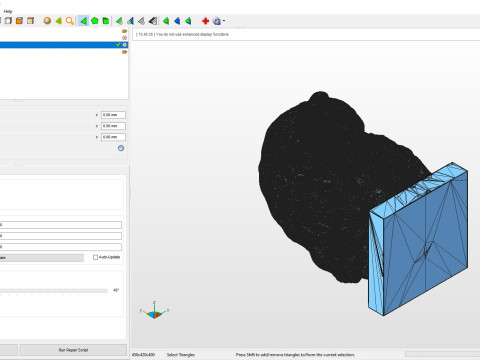Click the orange zoom magnifier icon
Viewport: 480px width, 360px height.
point(69,21)
